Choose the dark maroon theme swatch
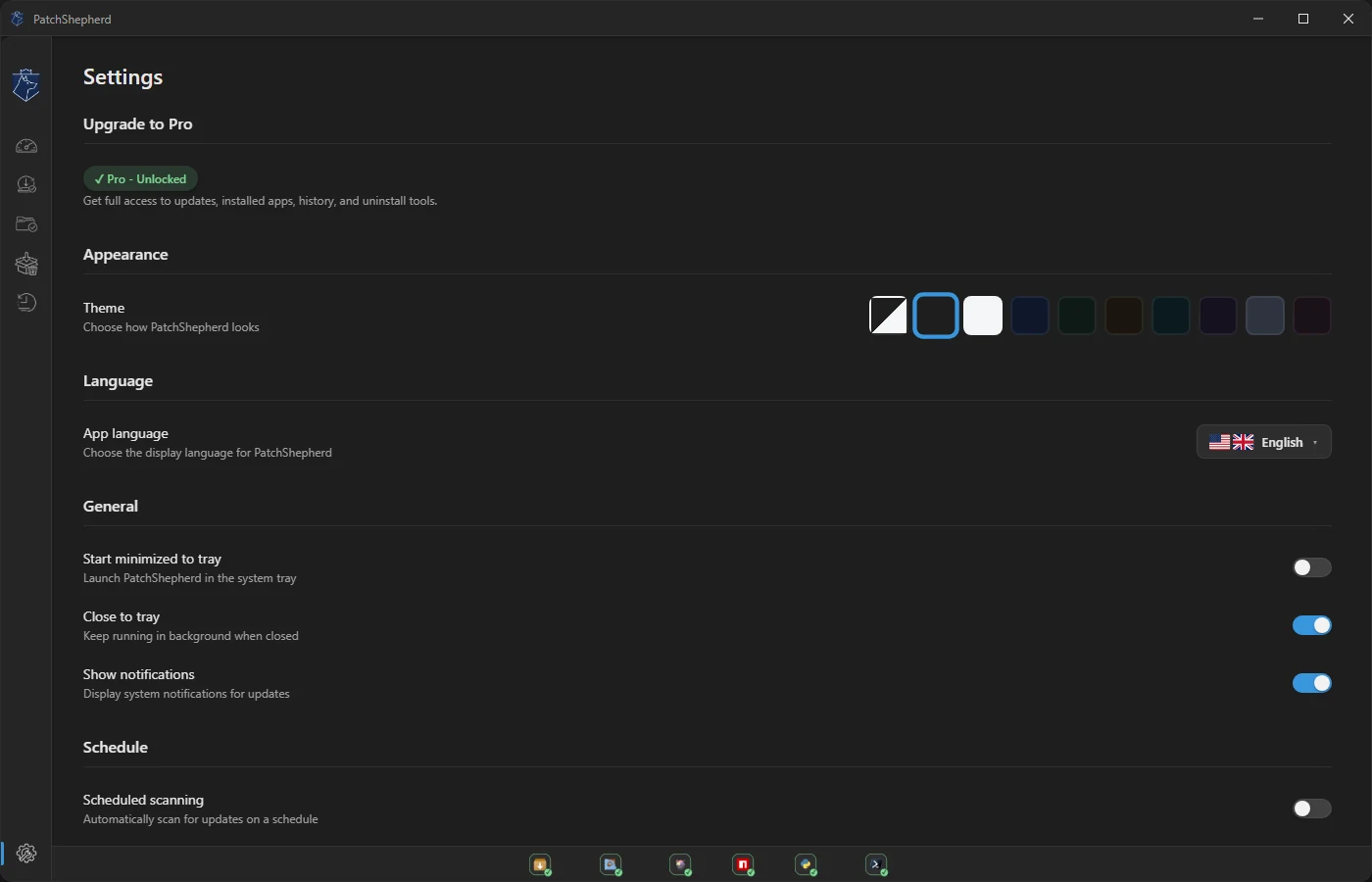 [1312, 316]
